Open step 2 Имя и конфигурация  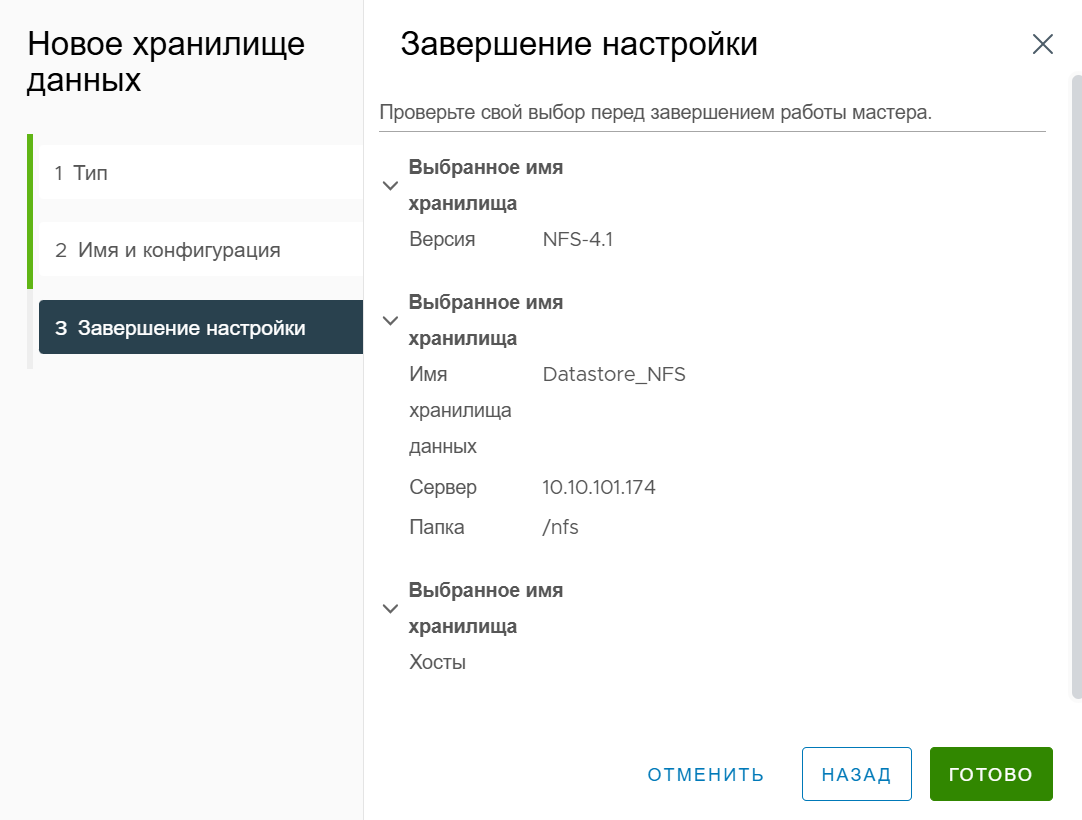click(x=201, y=250)
